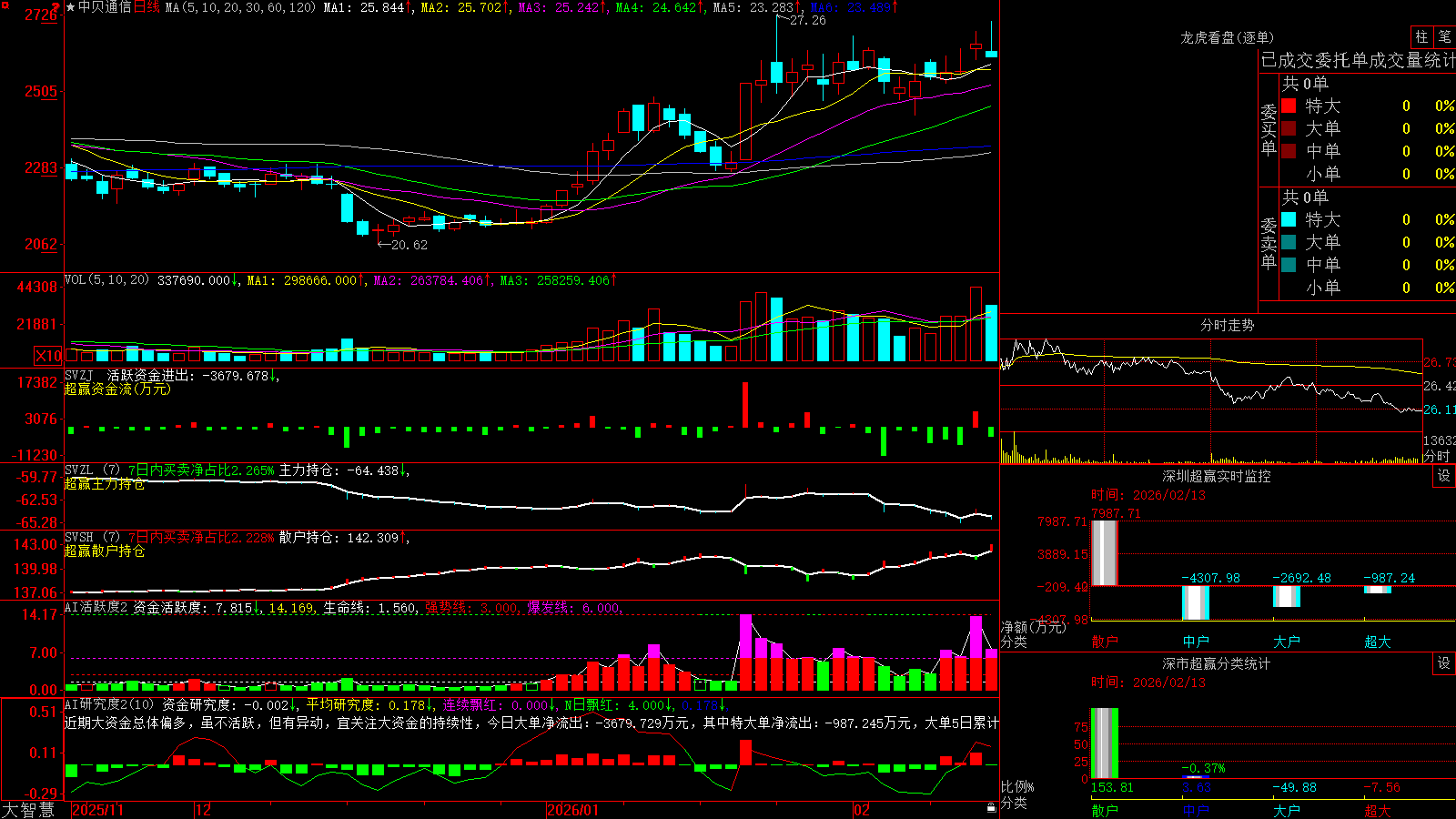Click the bright red 特大 buy-order swatch
Image resolution: width=1456 pixels, height=819 pixels.
tap(1289, 106)
